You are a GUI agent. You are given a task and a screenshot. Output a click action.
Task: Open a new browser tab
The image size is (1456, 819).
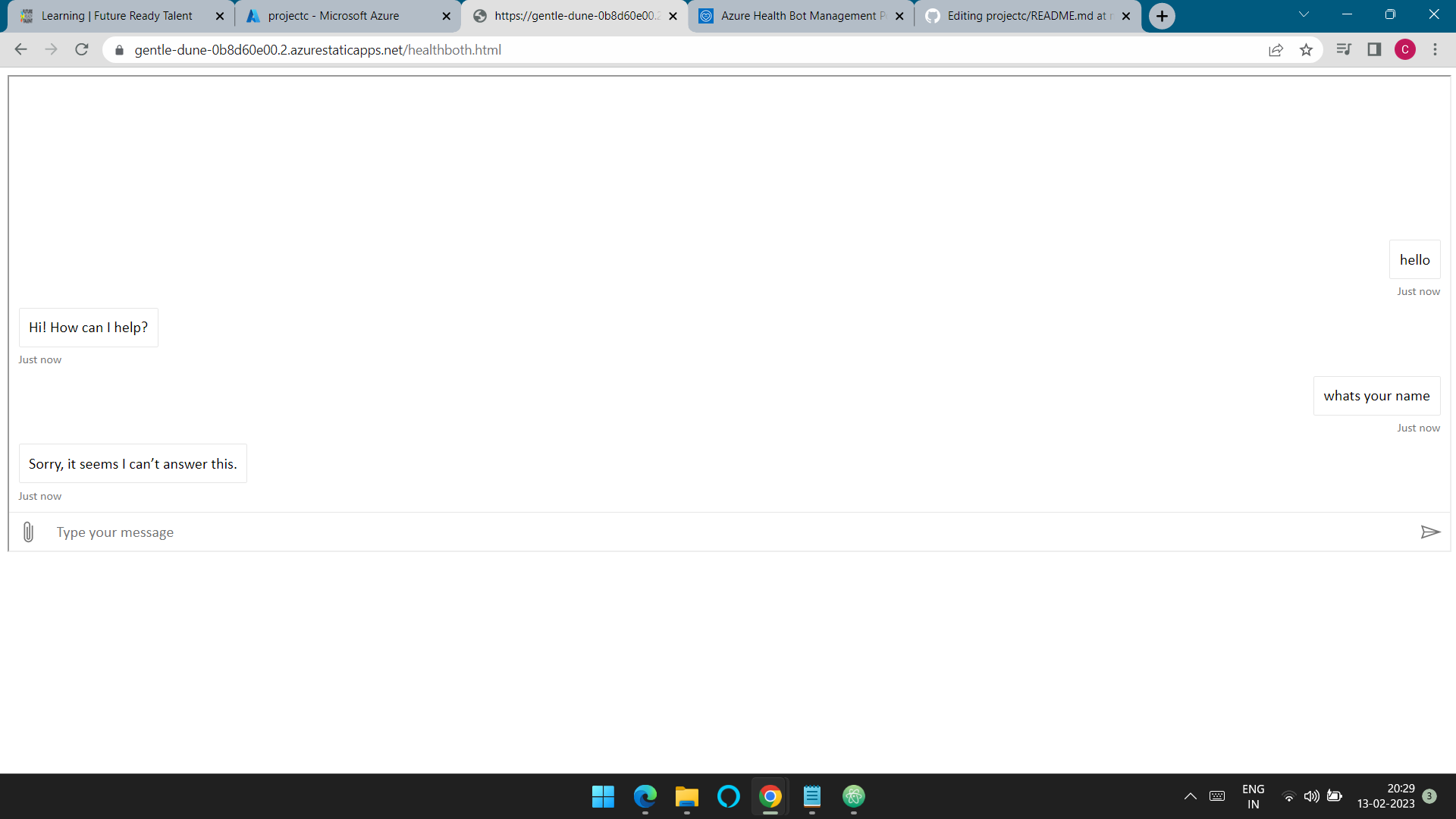point(1162,16)
